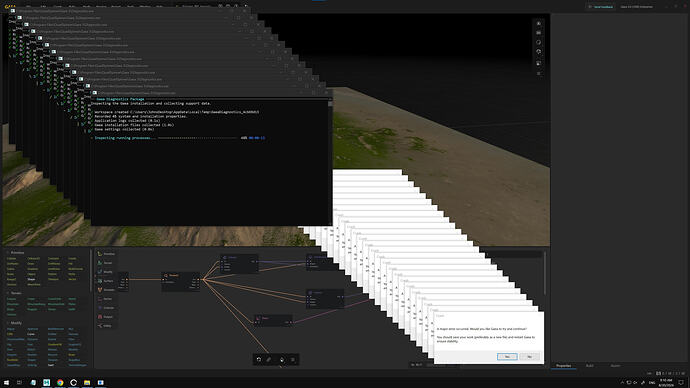Click the circular arrow icon in graph toolbar
The image size is (690, 388).
(259, 359)
